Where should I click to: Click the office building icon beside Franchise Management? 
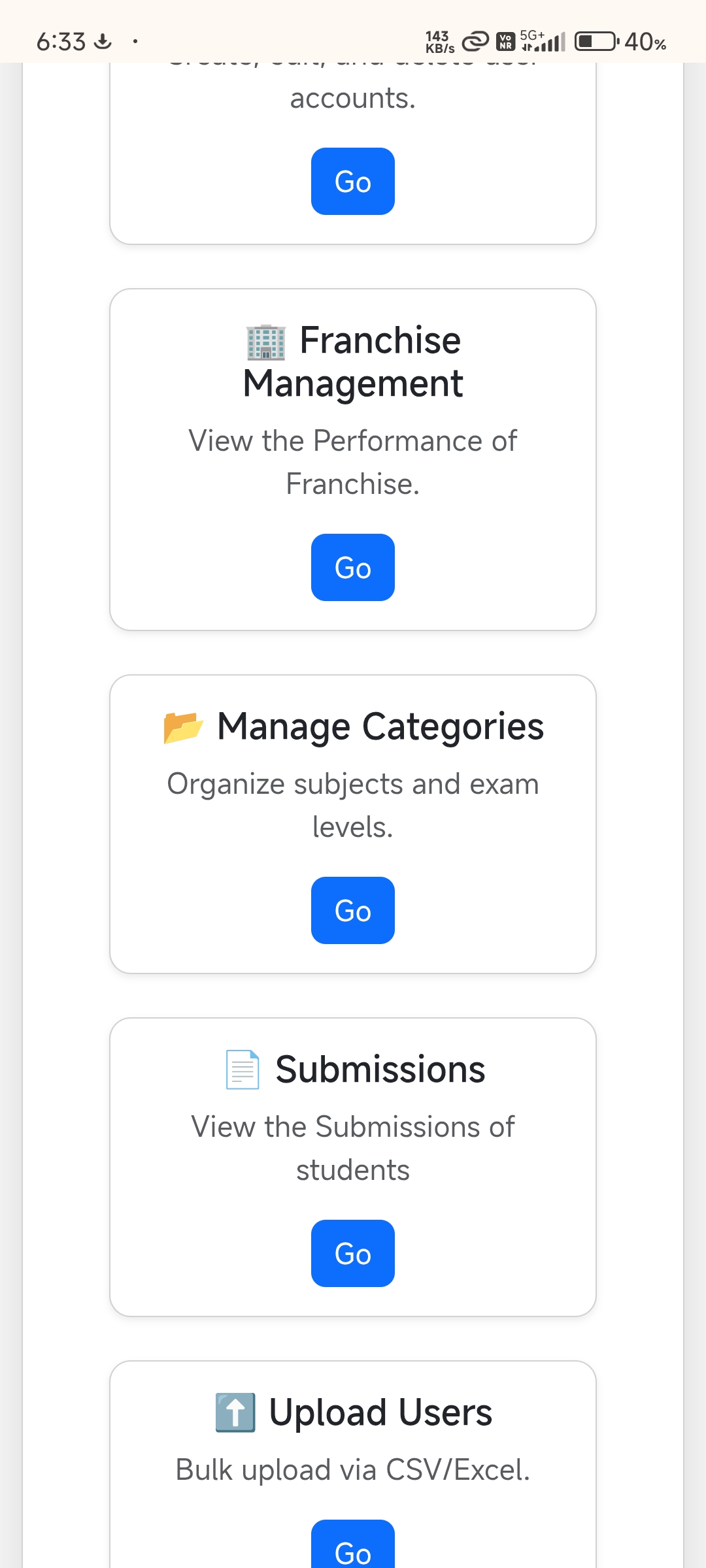coord(266,342)
